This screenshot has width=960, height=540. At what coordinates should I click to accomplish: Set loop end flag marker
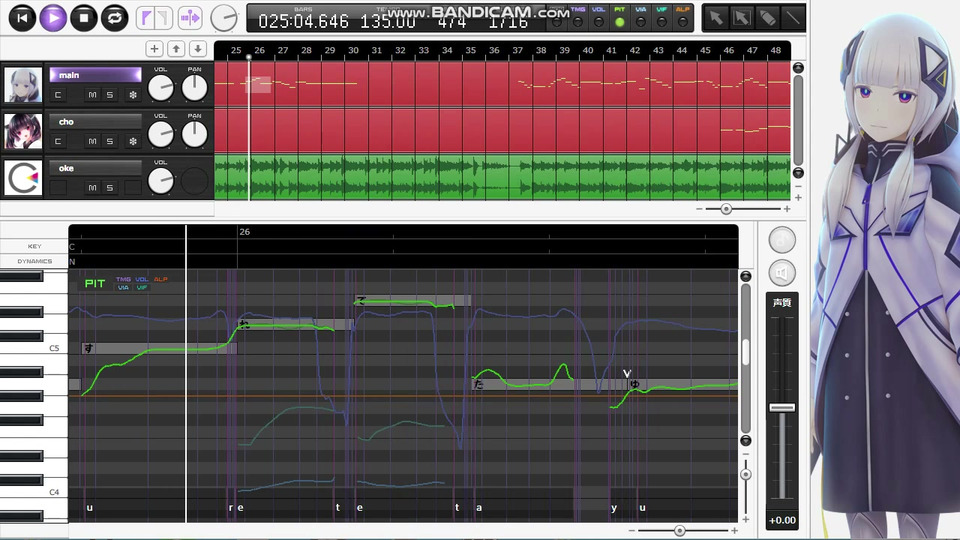(x=163, y=18)
